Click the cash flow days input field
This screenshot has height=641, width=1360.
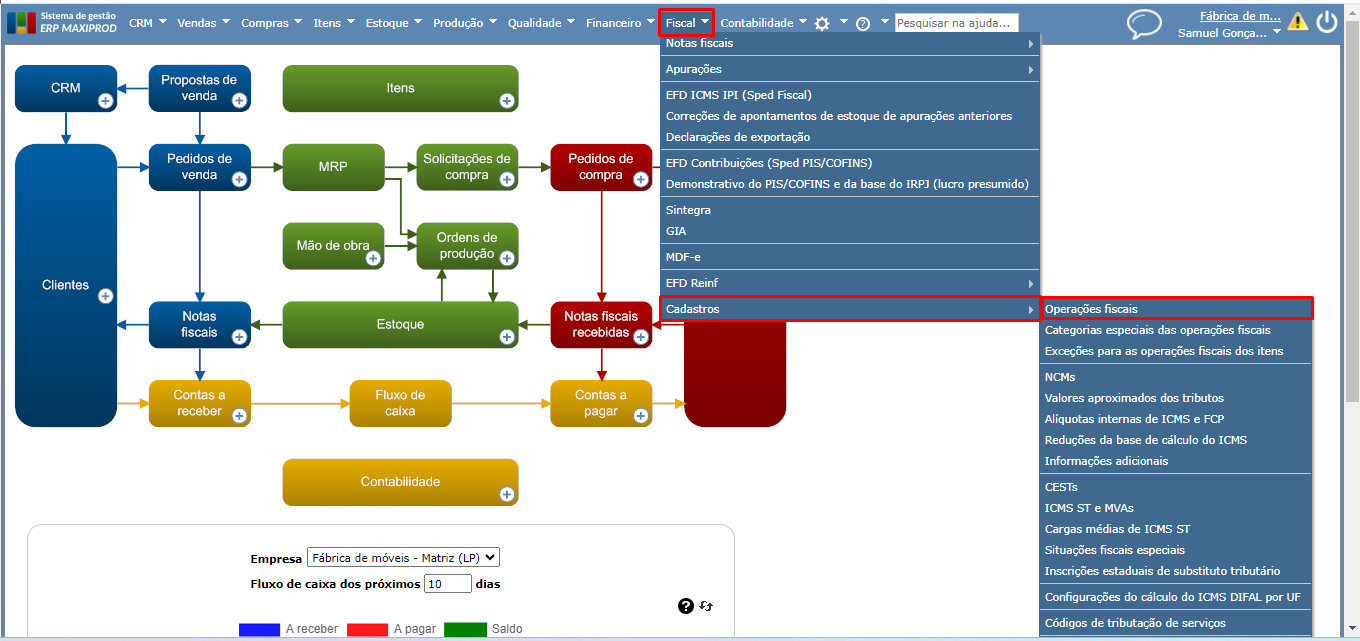(x=448, y=584)
